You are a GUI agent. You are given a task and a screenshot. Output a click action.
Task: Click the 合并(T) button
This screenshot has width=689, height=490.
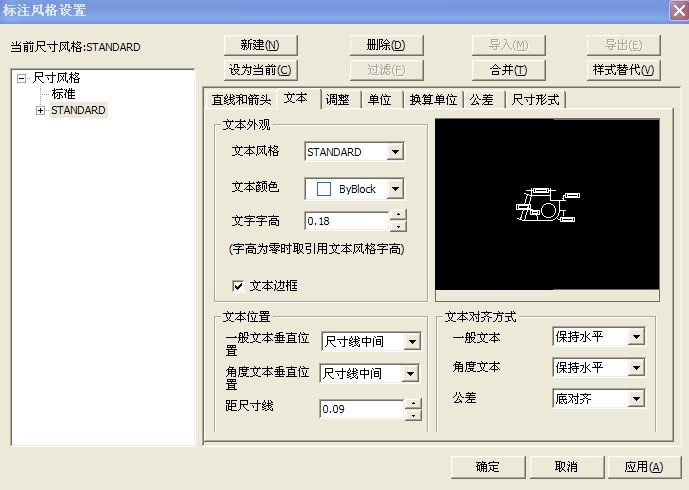pos(508,70)
